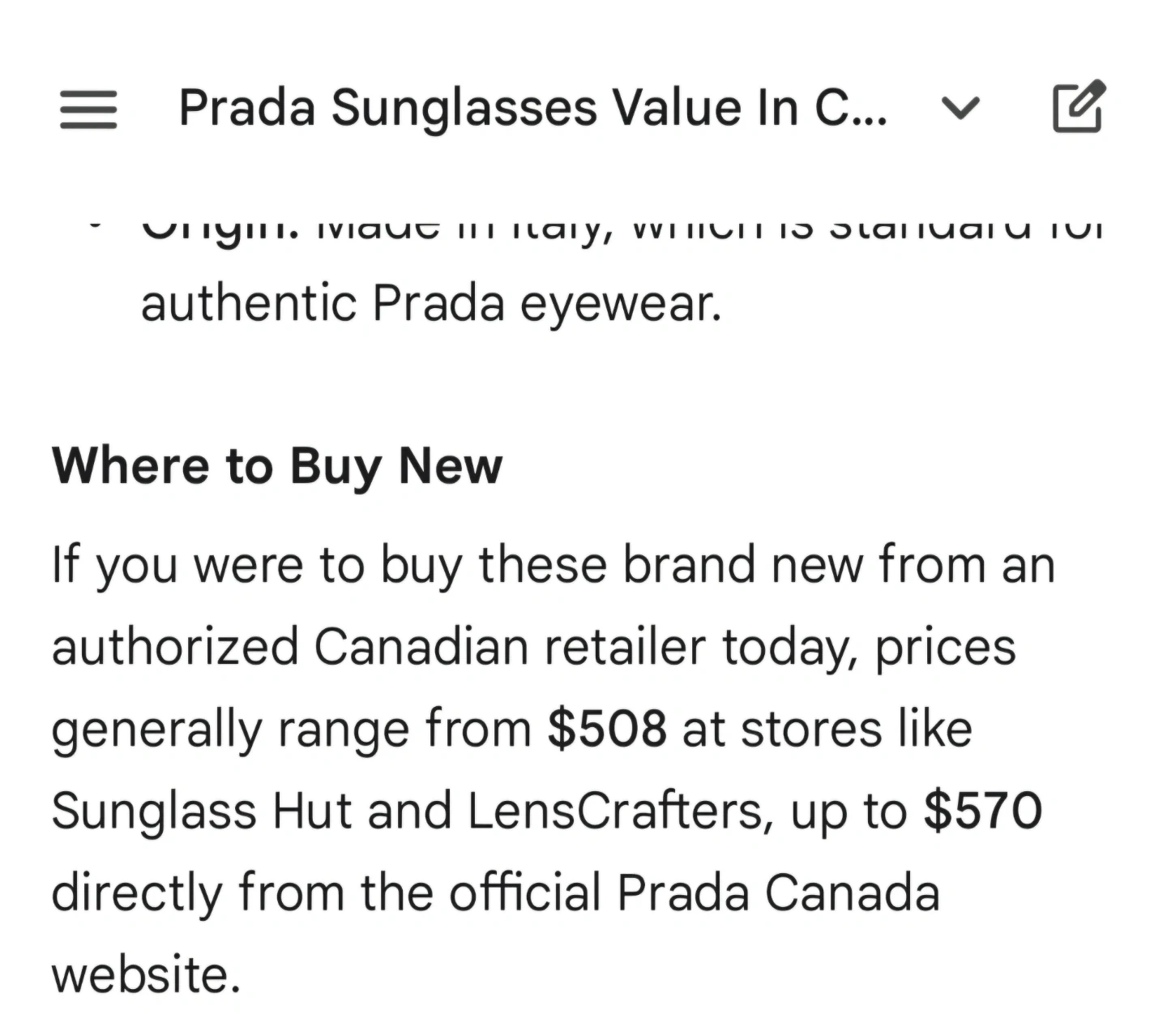
Task: Tap the 'Prada Sunglasses Value In C...' title
Action: (532, 108)
